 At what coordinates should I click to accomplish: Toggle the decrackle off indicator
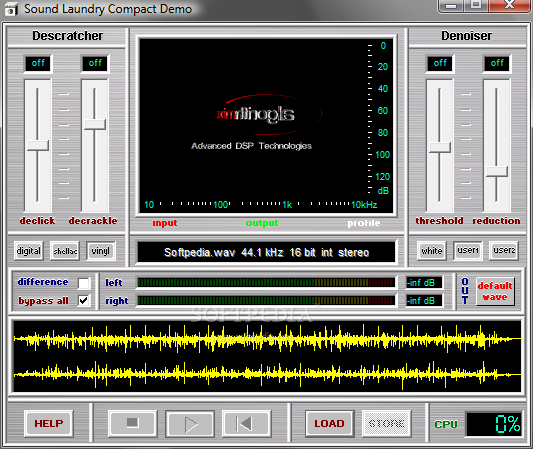[95, 63]
